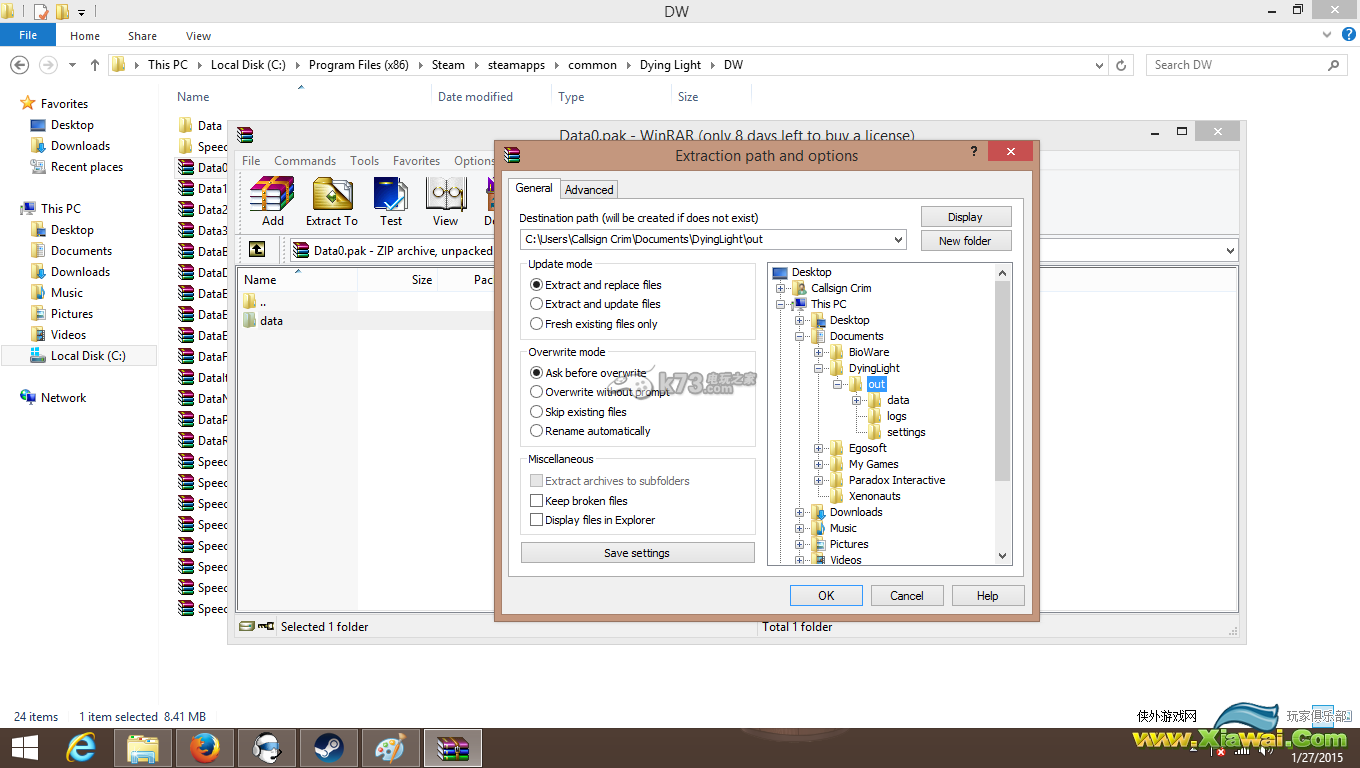
Task: Click the up-one-level icon in WinRAR
Action: click(x=257, y=250)
